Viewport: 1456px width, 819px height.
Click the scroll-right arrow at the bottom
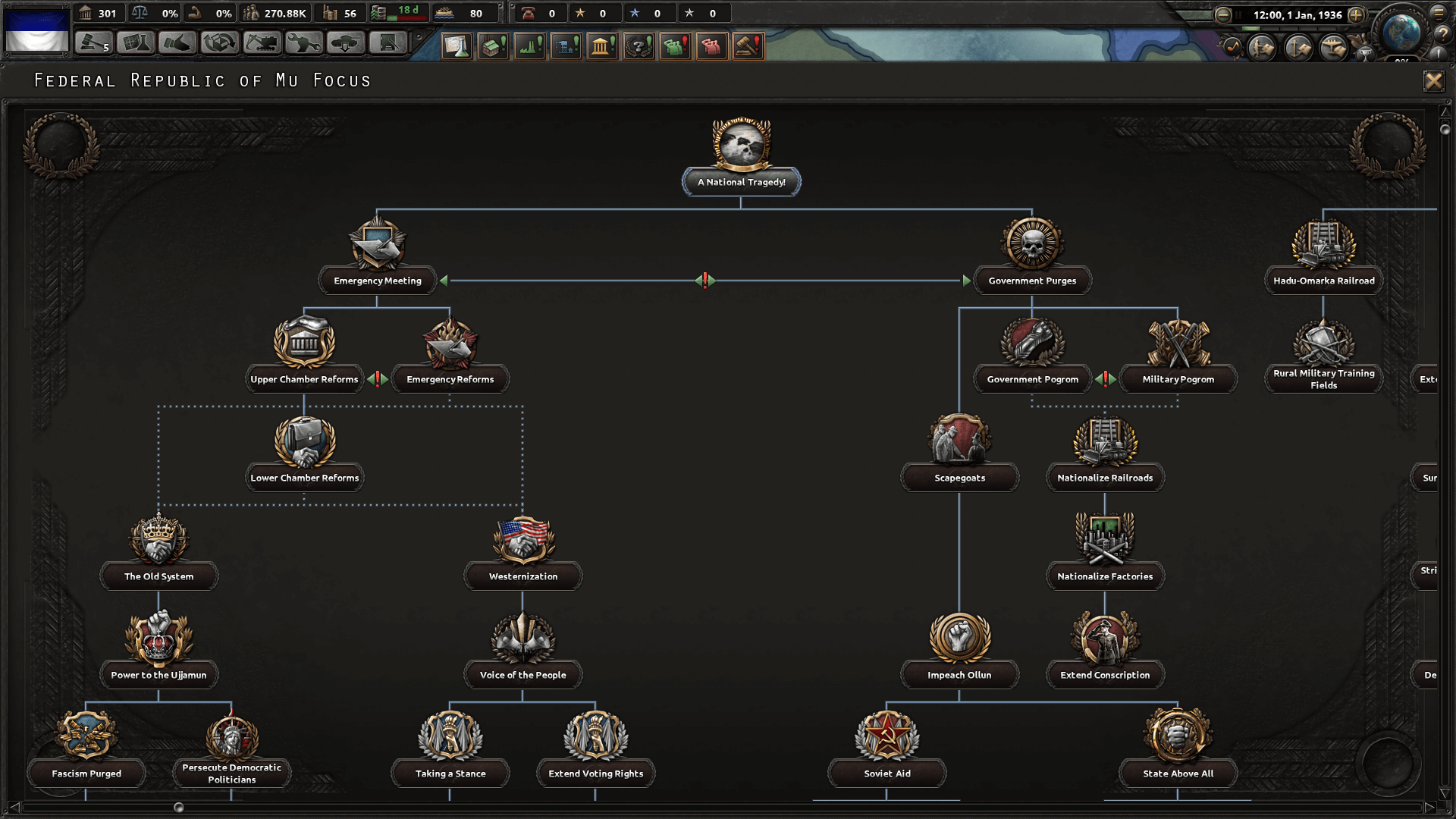tap(1430, 807)
